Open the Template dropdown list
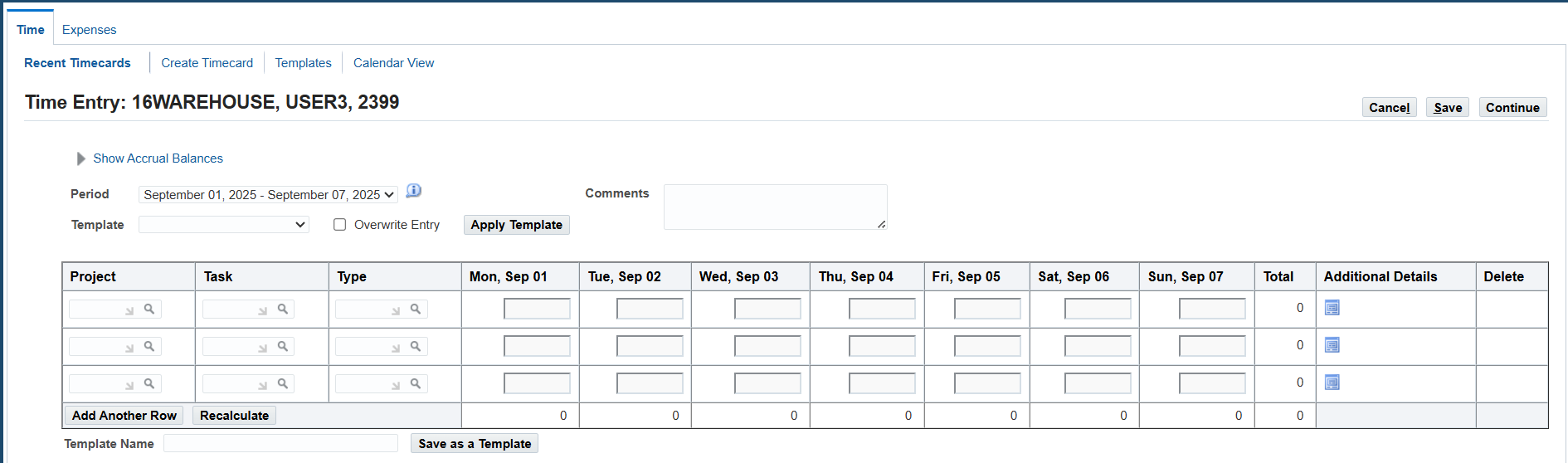 click(x=224, y=225)
